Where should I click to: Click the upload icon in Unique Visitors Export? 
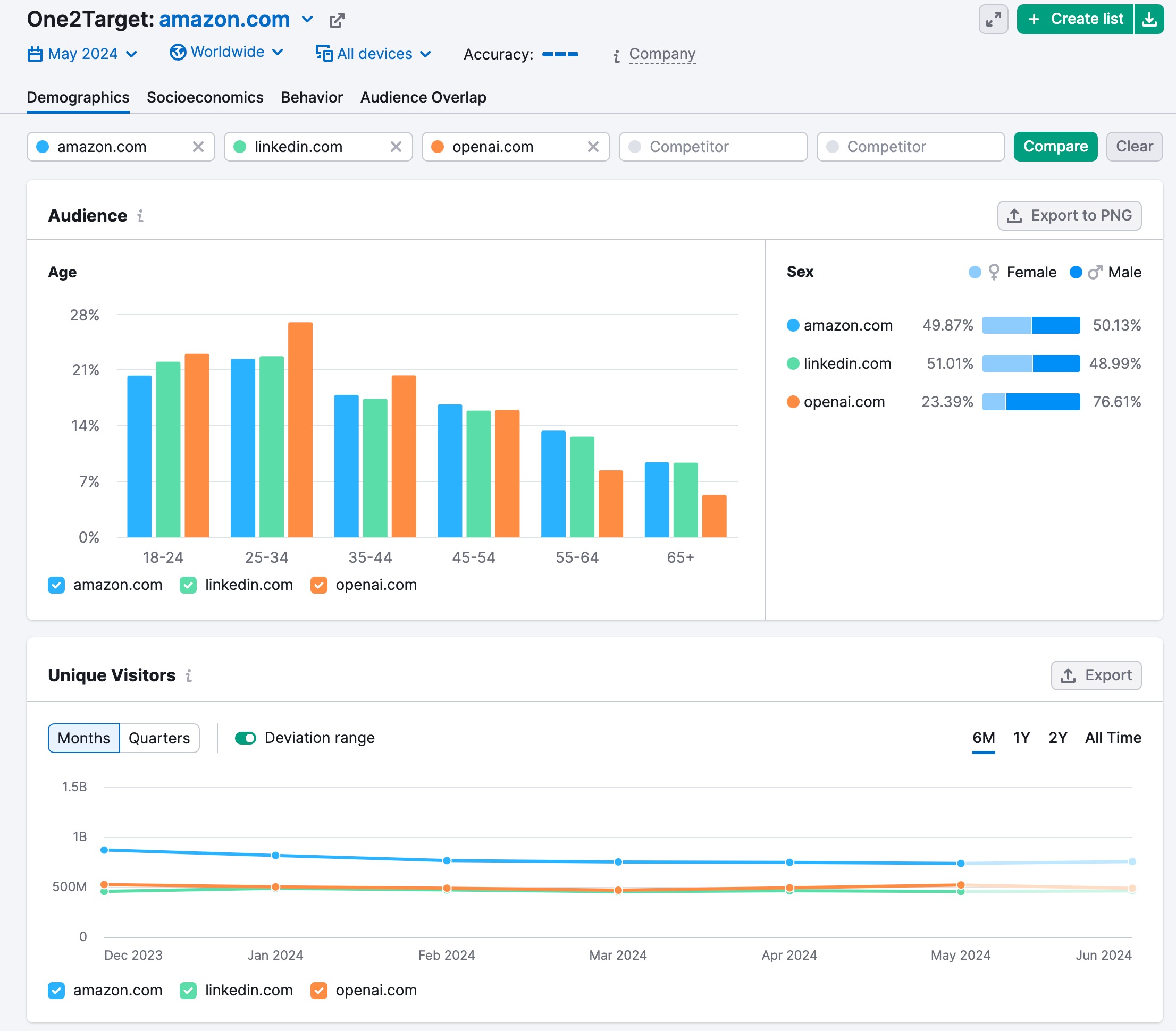1068,675
